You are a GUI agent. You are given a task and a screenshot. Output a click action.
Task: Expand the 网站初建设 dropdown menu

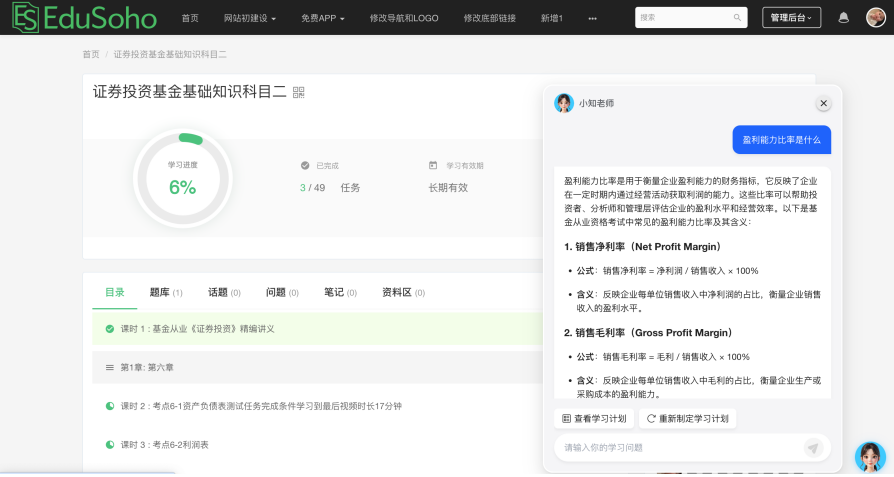click(250, 18)
